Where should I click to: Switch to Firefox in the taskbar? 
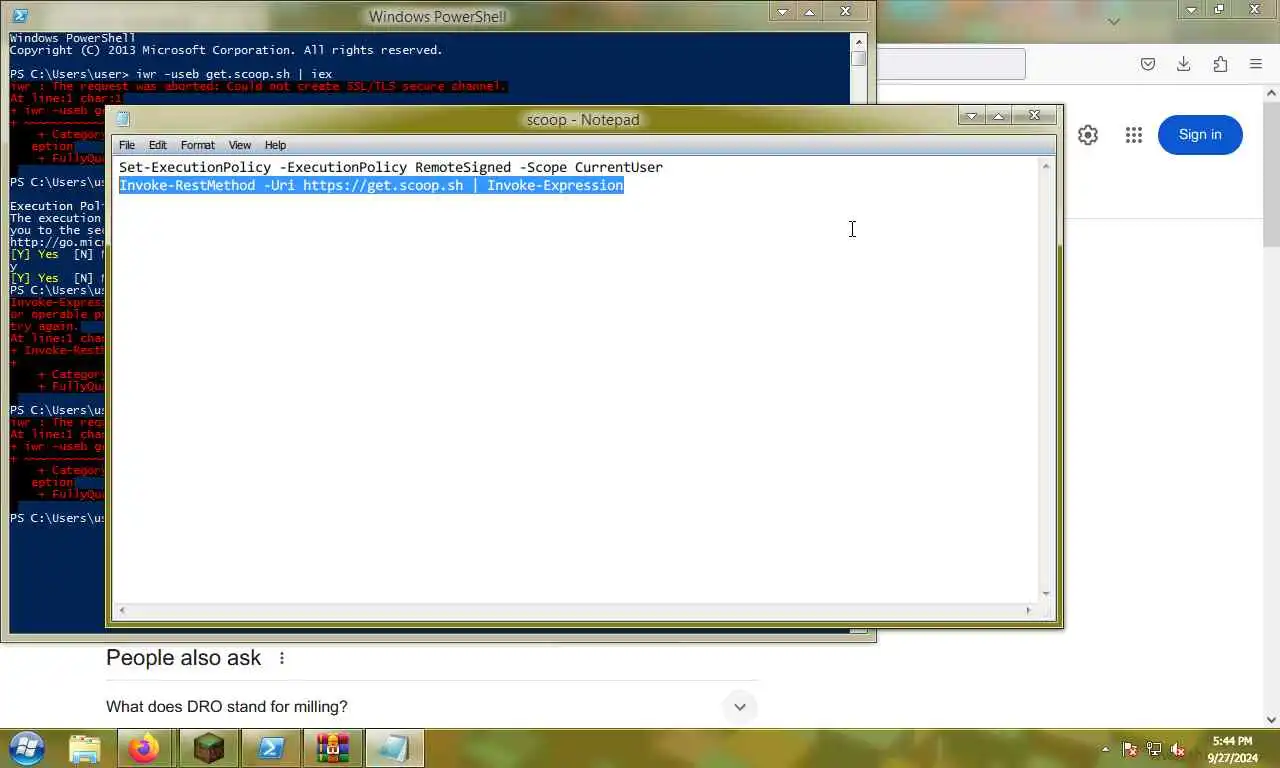pos(144,748)
